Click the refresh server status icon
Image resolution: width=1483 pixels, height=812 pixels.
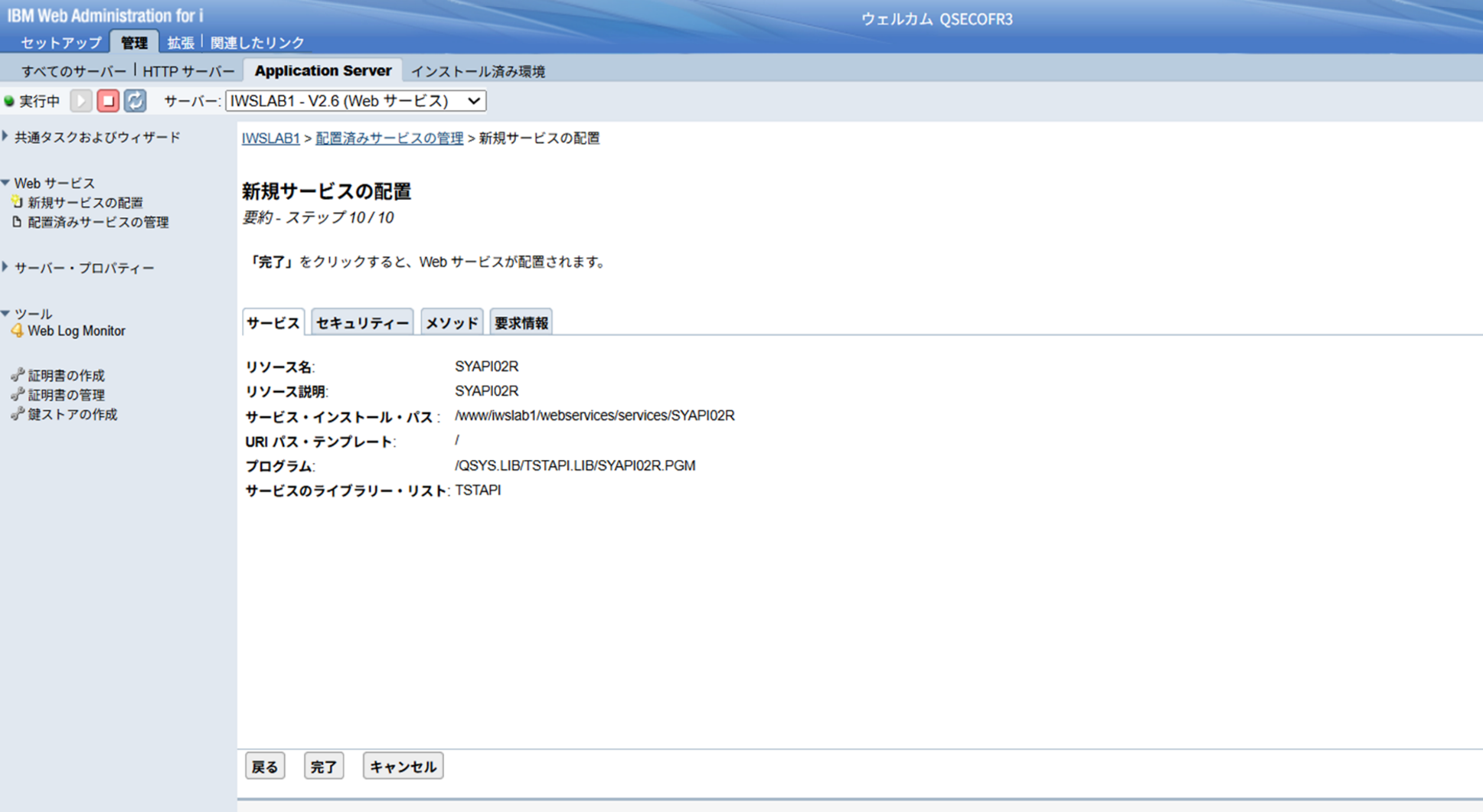(136, 101)
